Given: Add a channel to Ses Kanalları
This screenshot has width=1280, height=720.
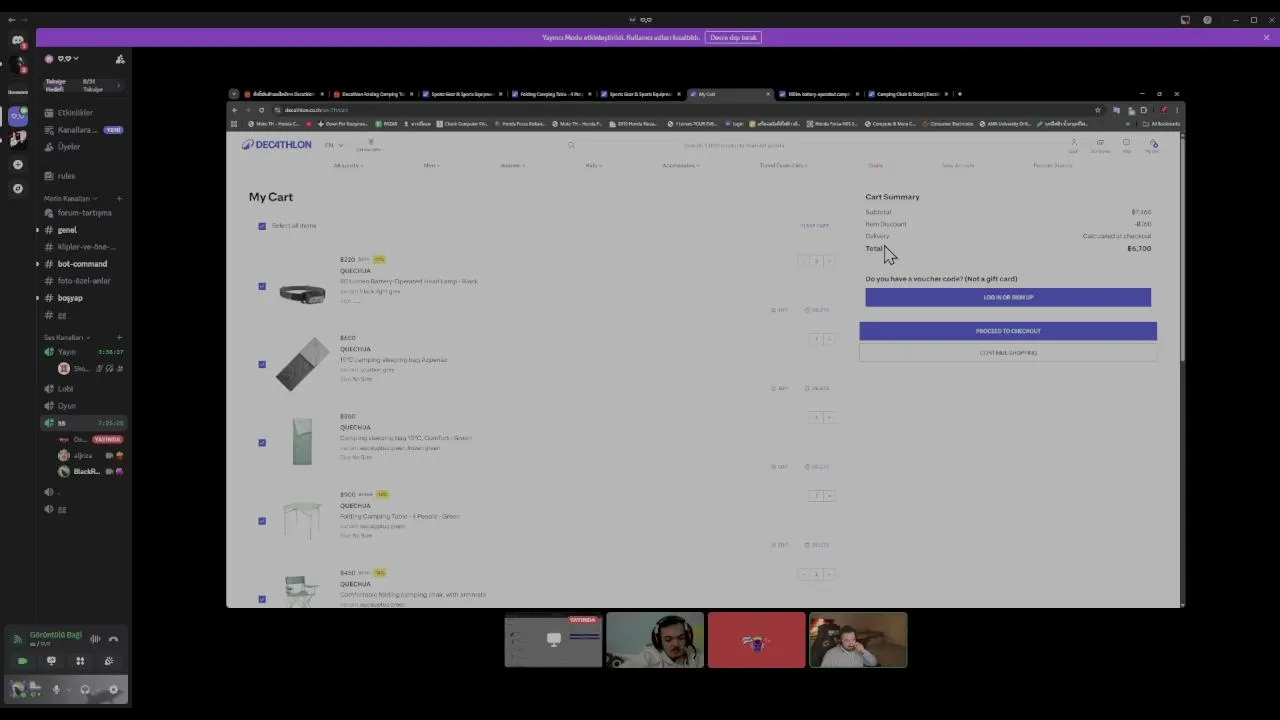Looking at the screenshot, I should pos(119,337).
